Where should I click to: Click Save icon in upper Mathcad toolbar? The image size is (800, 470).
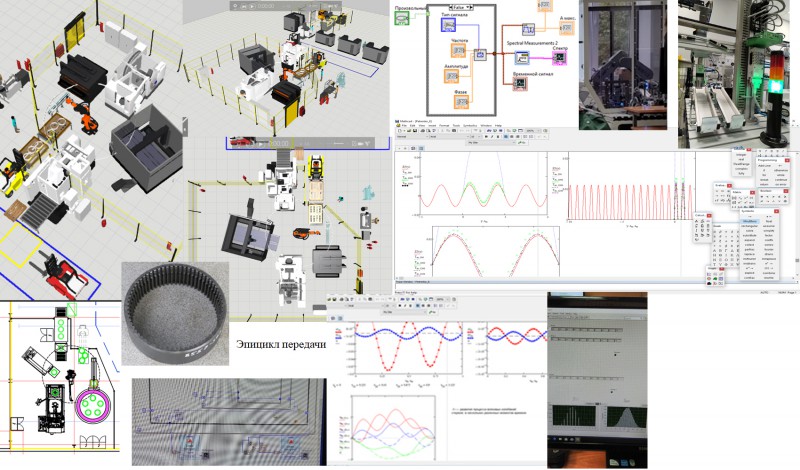tap(415, 131)
